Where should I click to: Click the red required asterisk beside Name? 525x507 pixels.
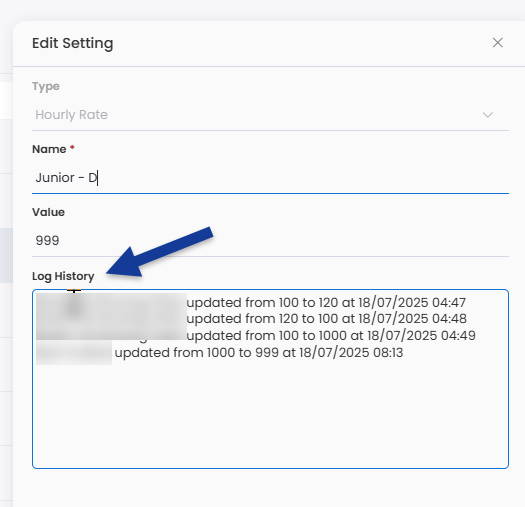pos(72,147)
